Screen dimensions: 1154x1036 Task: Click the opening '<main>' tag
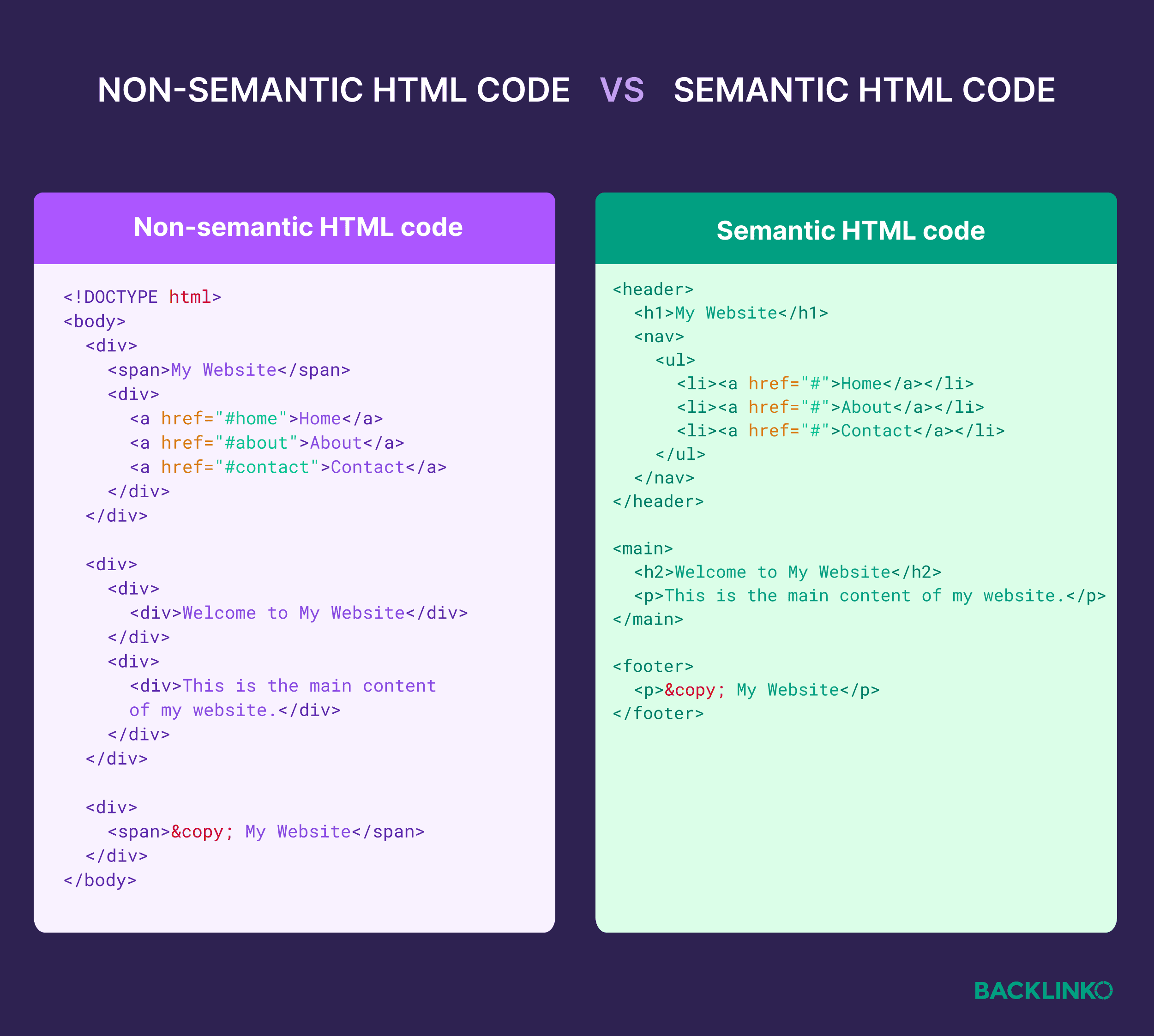pos(643,549)
